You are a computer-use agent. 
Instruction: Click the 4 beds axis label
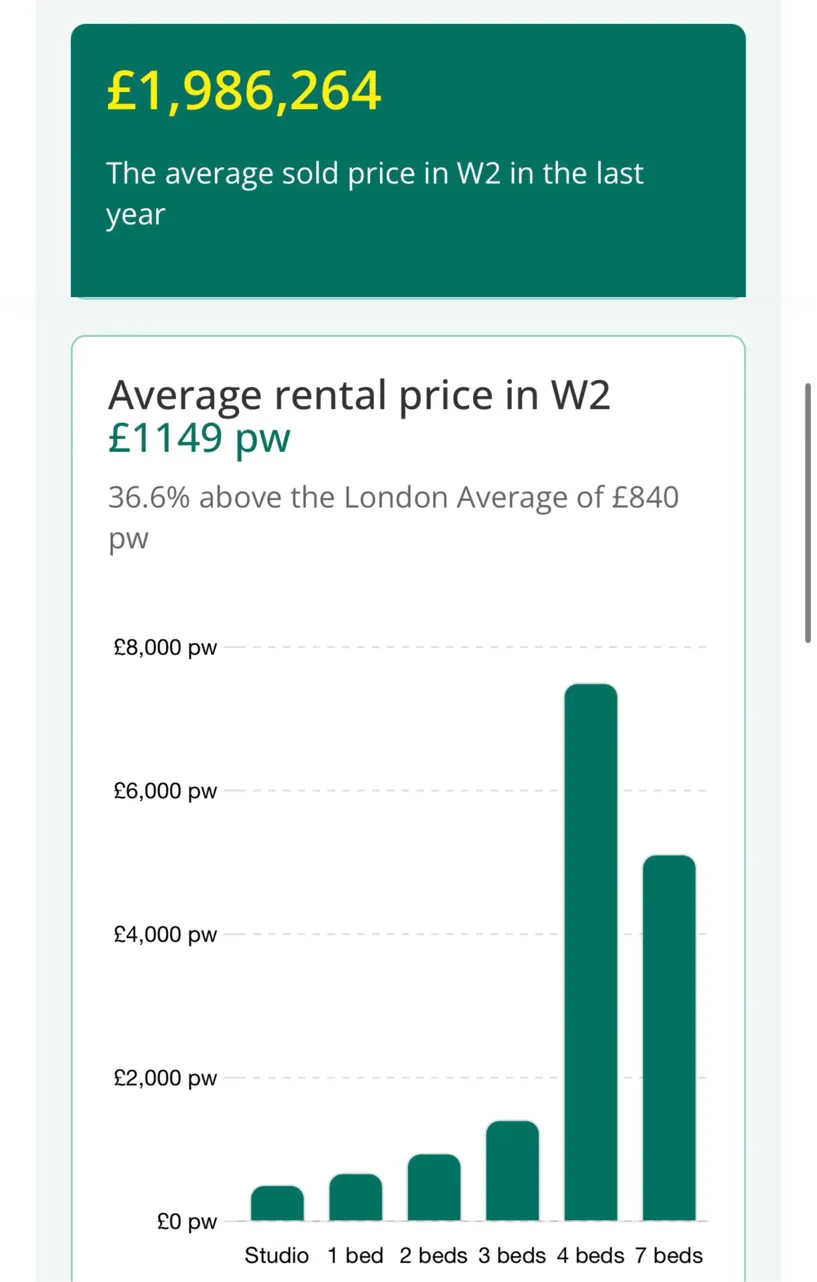pos(591,1255)
